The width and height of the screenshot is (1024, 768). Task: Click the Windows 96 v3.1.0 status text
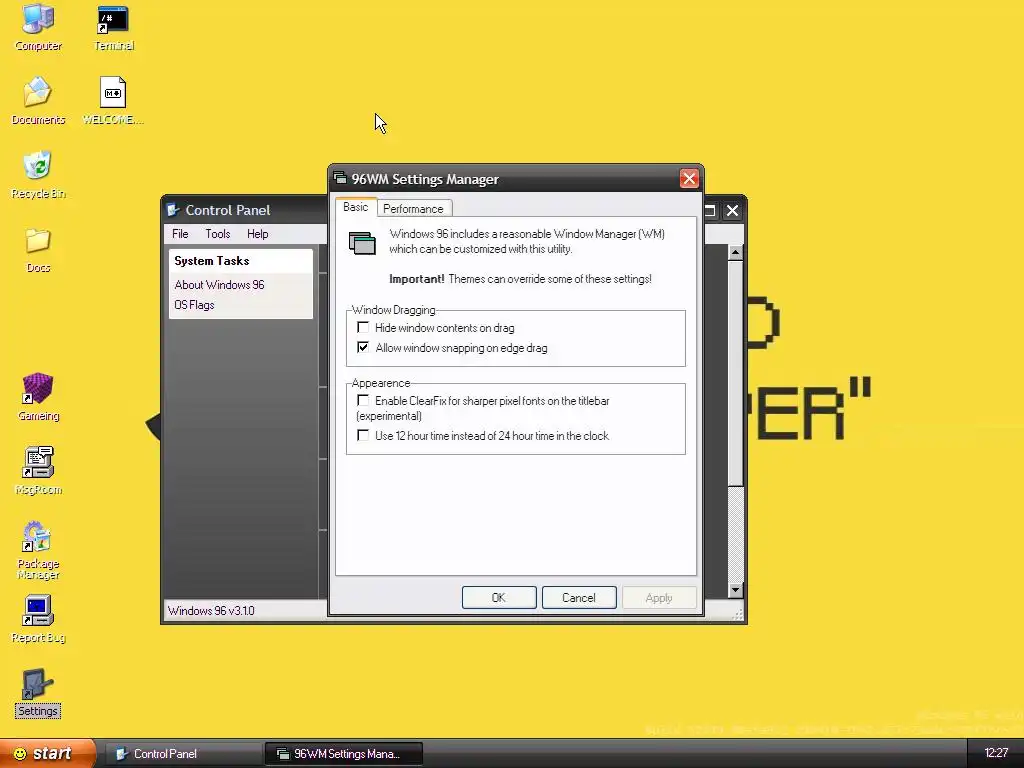(211, 611)
